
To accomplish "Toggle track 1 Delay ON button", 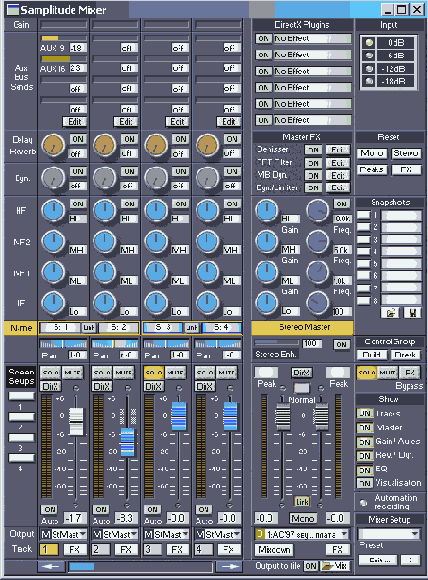I will 78,139.
